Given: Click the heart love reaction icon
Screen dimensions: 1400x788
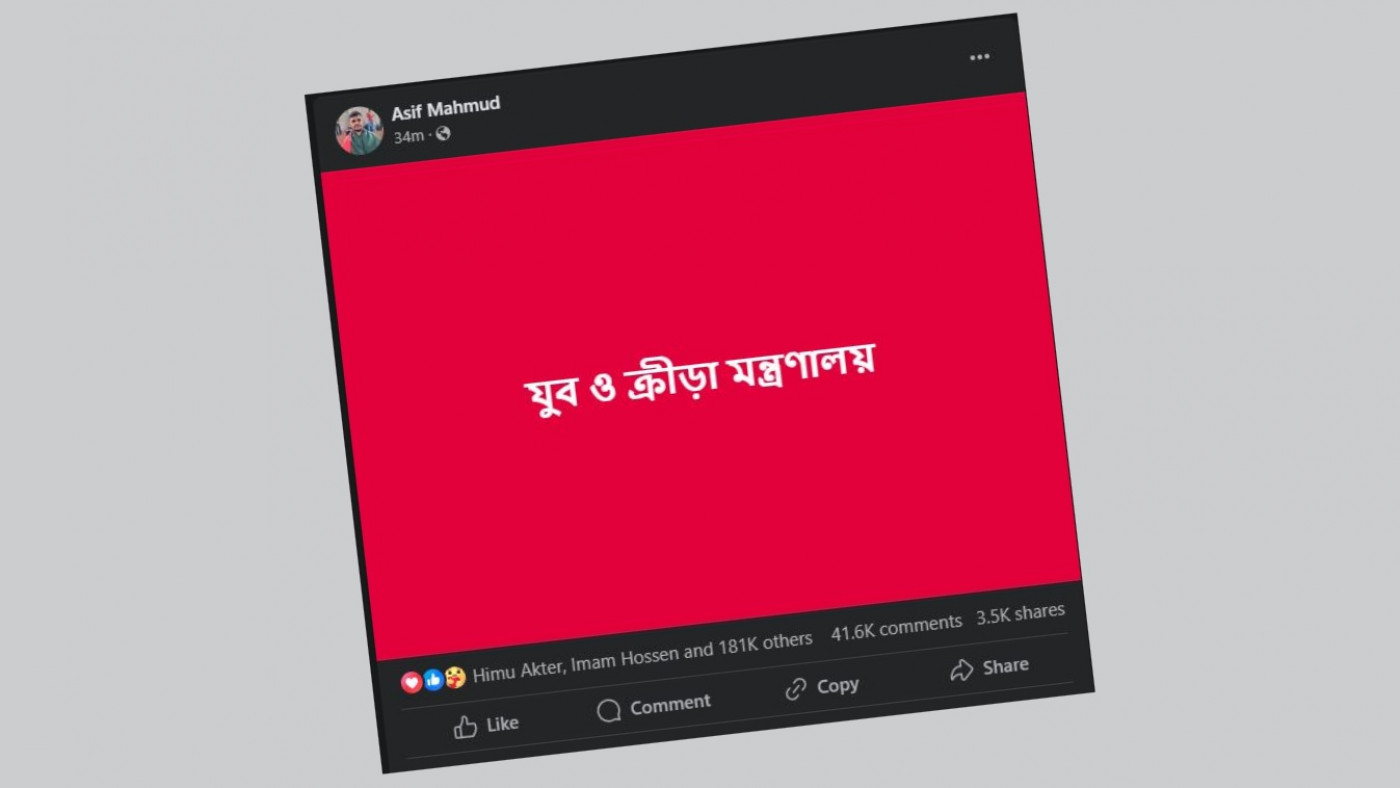Looking at the screenshot, I should coord(411,682).
